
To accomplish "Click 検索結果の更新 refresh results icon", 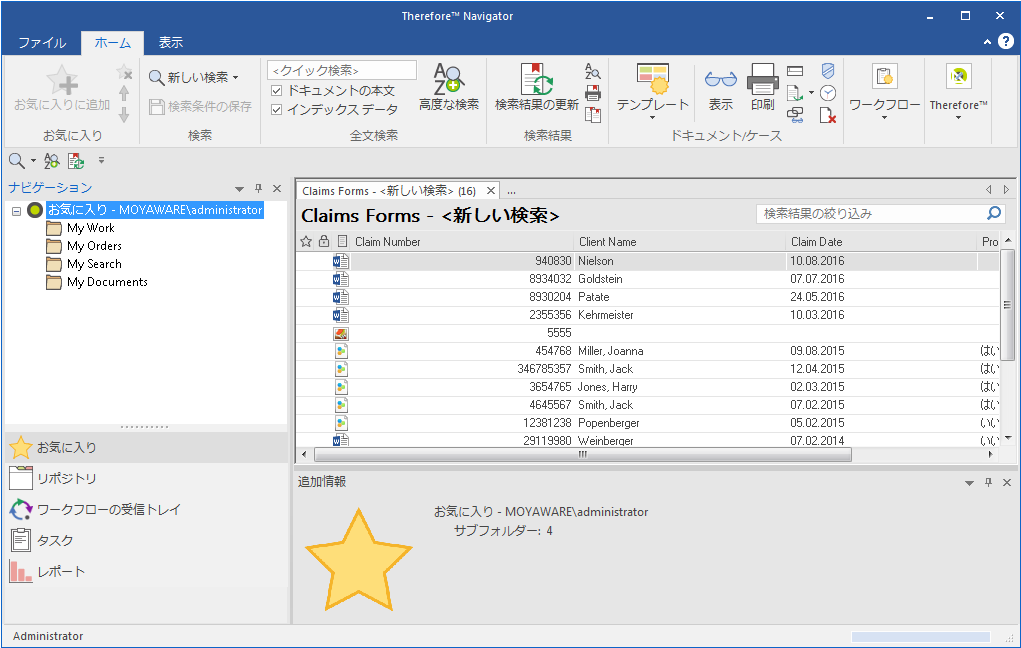I will point(537,79).
